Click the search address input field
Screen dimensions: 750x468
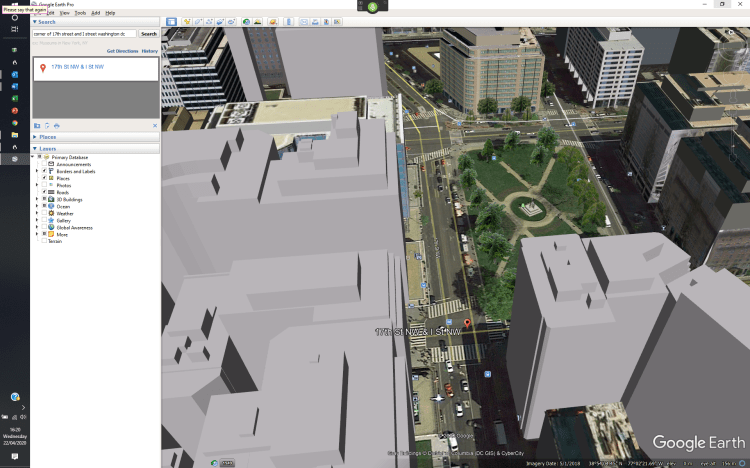(x=84, y=33)
